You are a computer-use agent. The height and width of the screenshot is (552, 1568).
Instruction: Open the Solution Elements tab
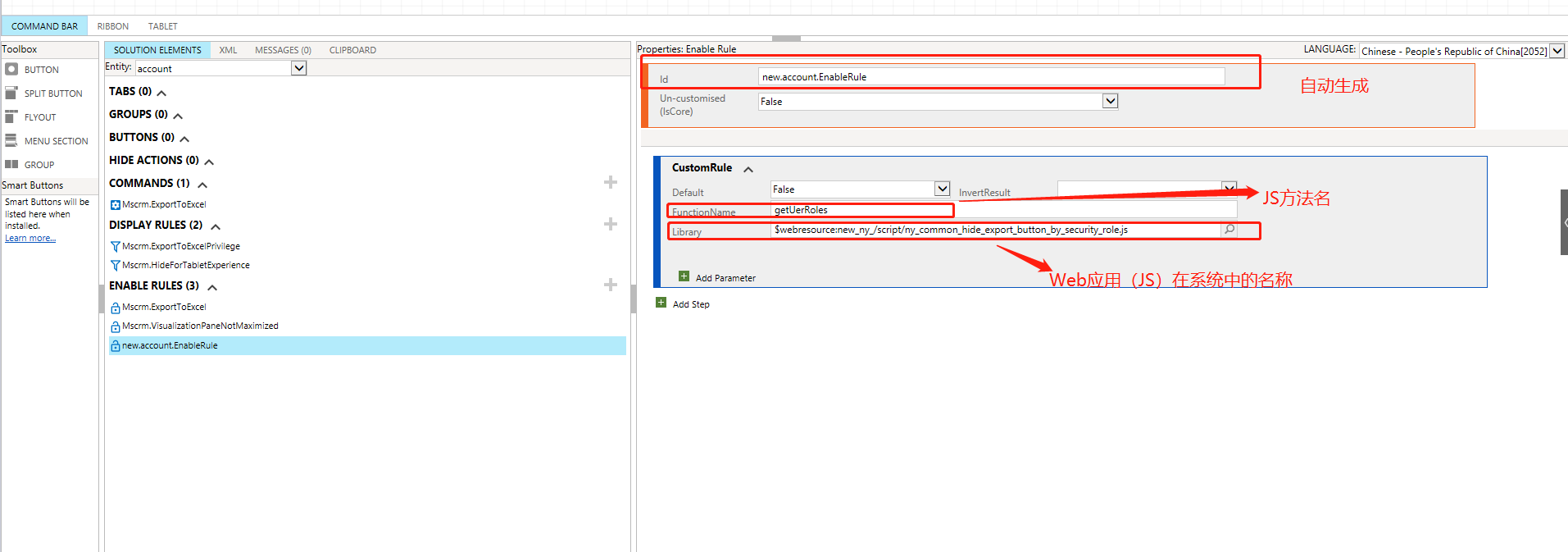[x=157, y=50]
